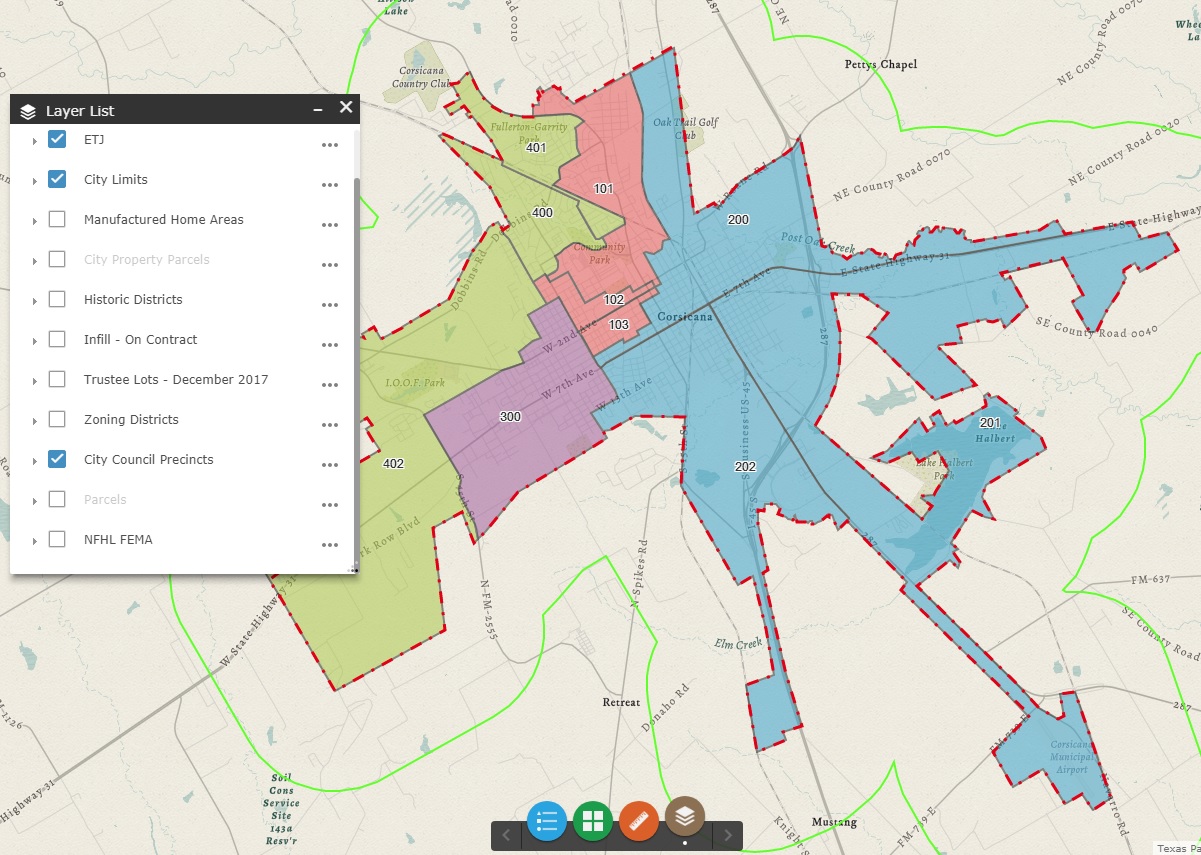This screenshot has width=1201, height=855.
Task: Open the Trustee Lots options menu
Action: point(330,385)
